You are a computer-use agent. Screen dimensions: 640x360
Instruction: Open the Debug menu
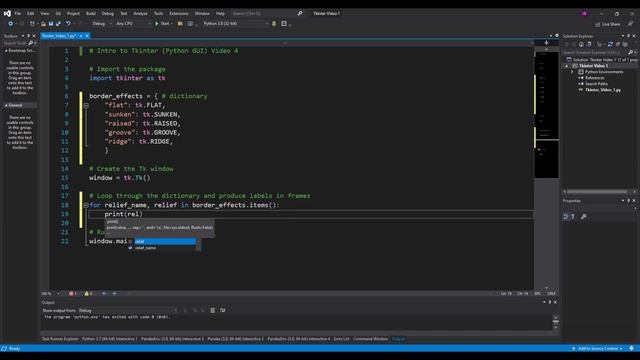pyautogui.click(x=108, y=13)
